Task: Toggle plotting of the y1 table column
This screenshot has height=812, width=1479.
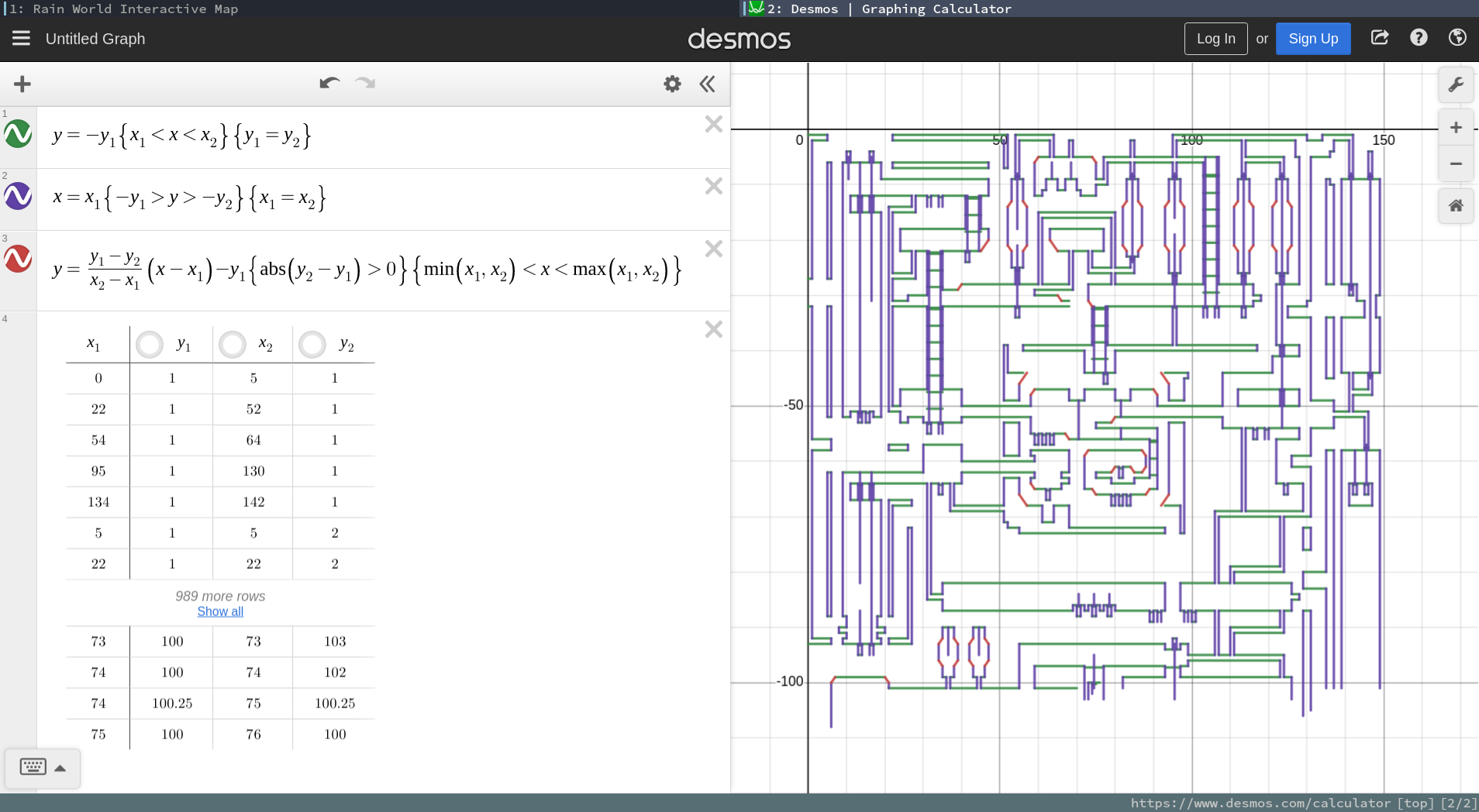Action: click(x=150, y=344)
